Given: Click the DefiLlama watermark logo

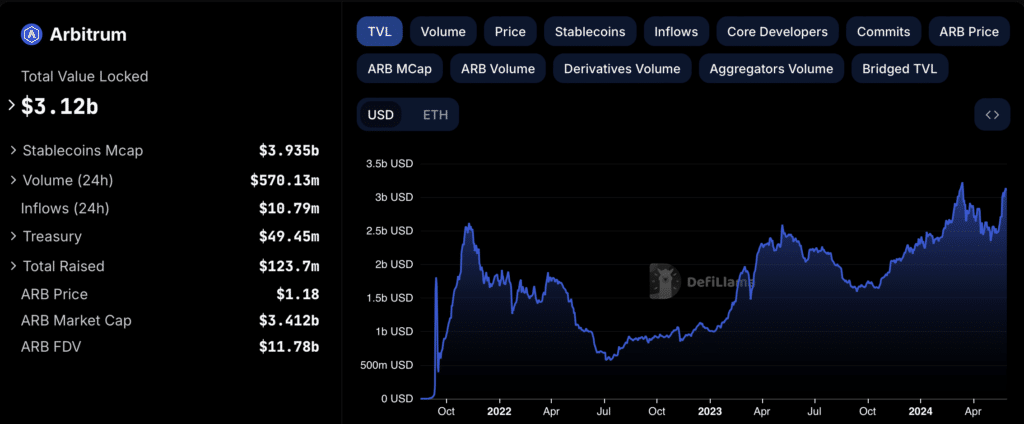Looking at the screenshot, I should pyautogui.click(x=702, y=282).
